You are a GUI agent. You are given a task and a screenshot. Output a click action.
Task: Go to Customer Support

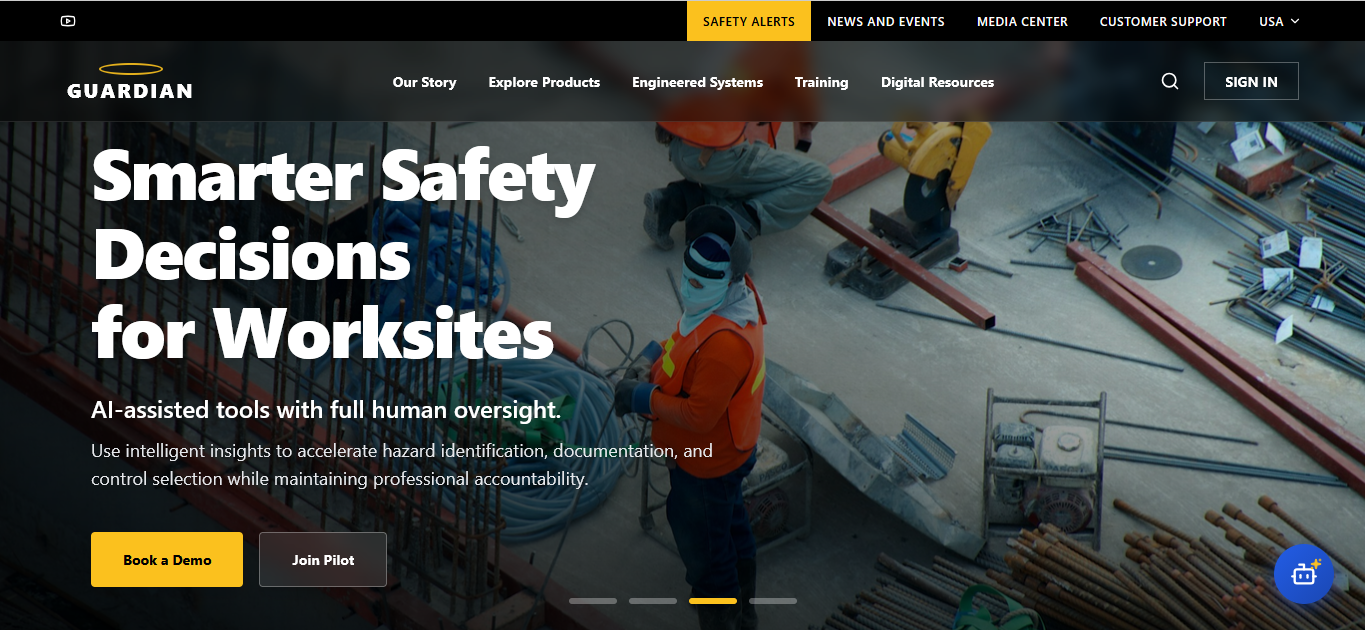click(1163, 21)
